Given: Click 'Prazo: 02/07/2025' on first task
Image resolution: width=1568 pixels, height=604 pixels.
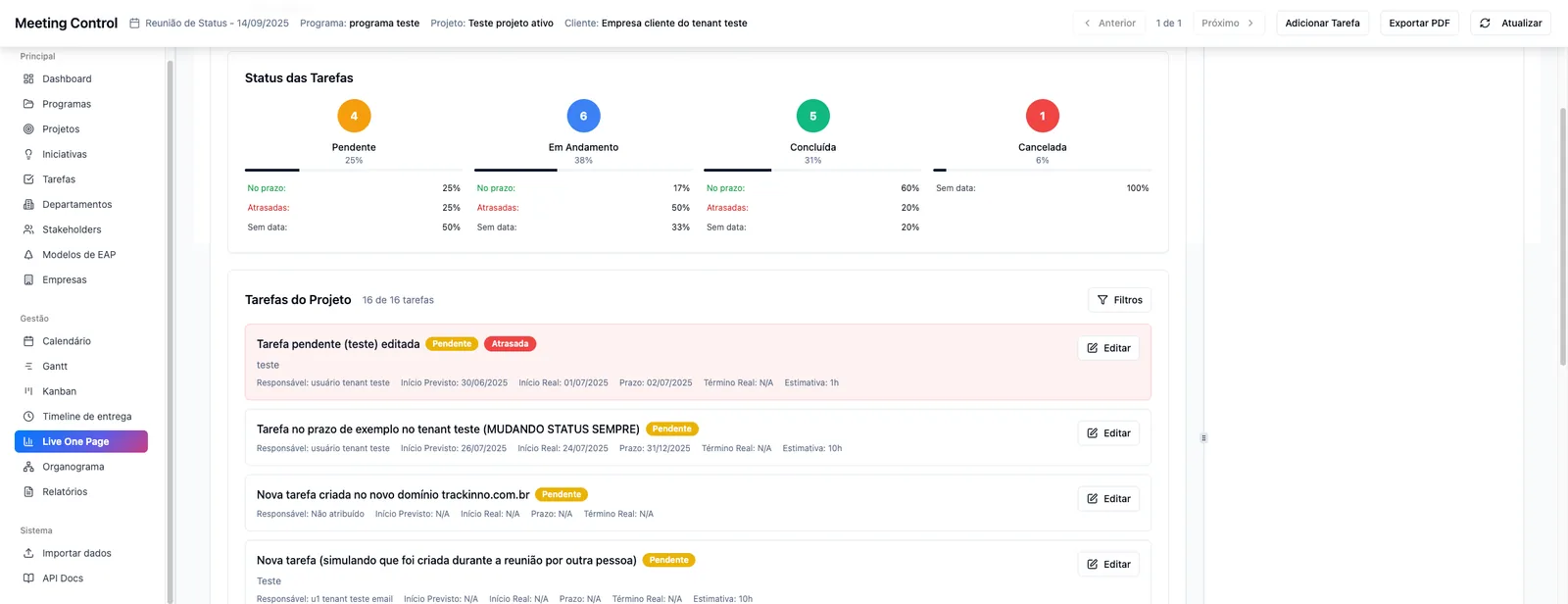Looking at the screenshot, I should pyautogui.click(x=656, y=383).
